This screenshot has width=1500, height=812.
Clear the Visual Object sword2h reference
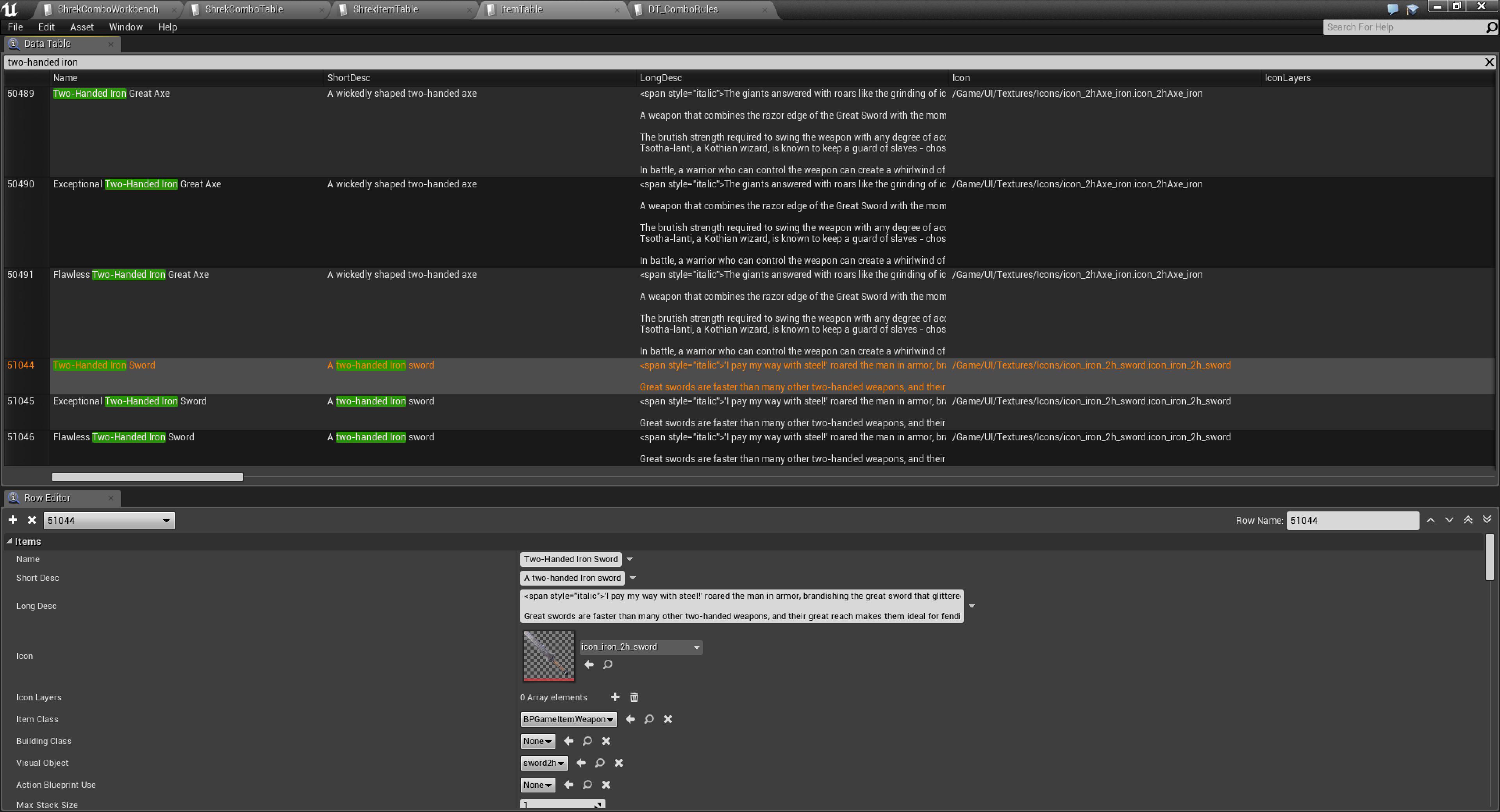tap(618, 762)
